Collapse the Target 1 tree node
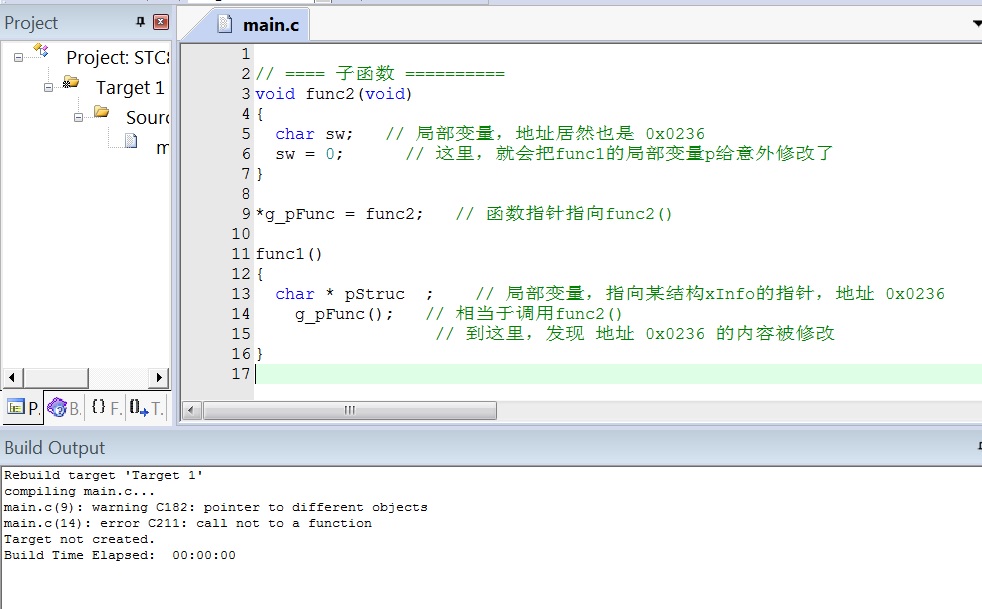This screenshot has width=982, height=609. [48, 87]
